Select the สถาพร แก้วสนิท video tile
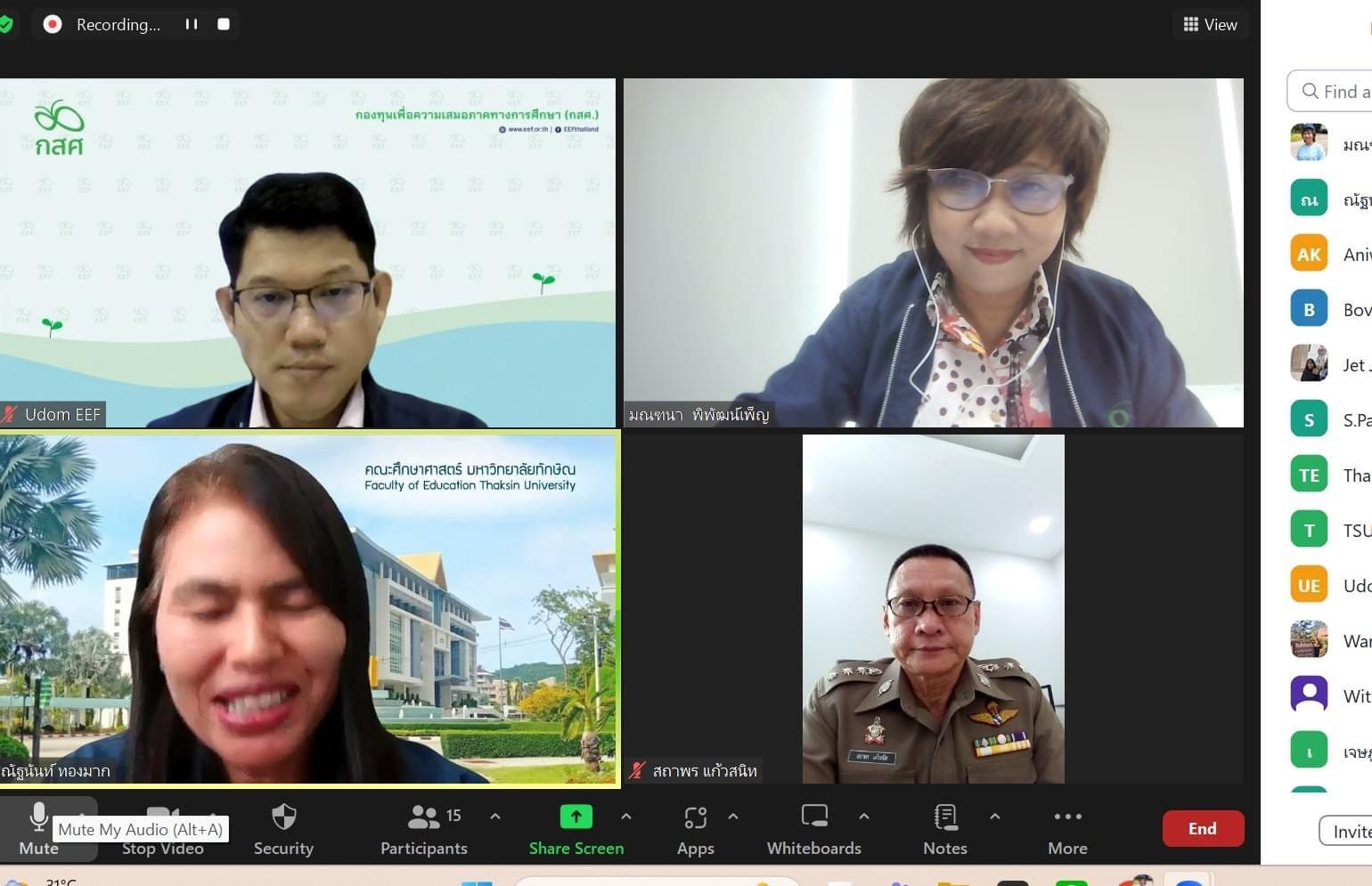Screen dimensions: 1372x886 934,609
